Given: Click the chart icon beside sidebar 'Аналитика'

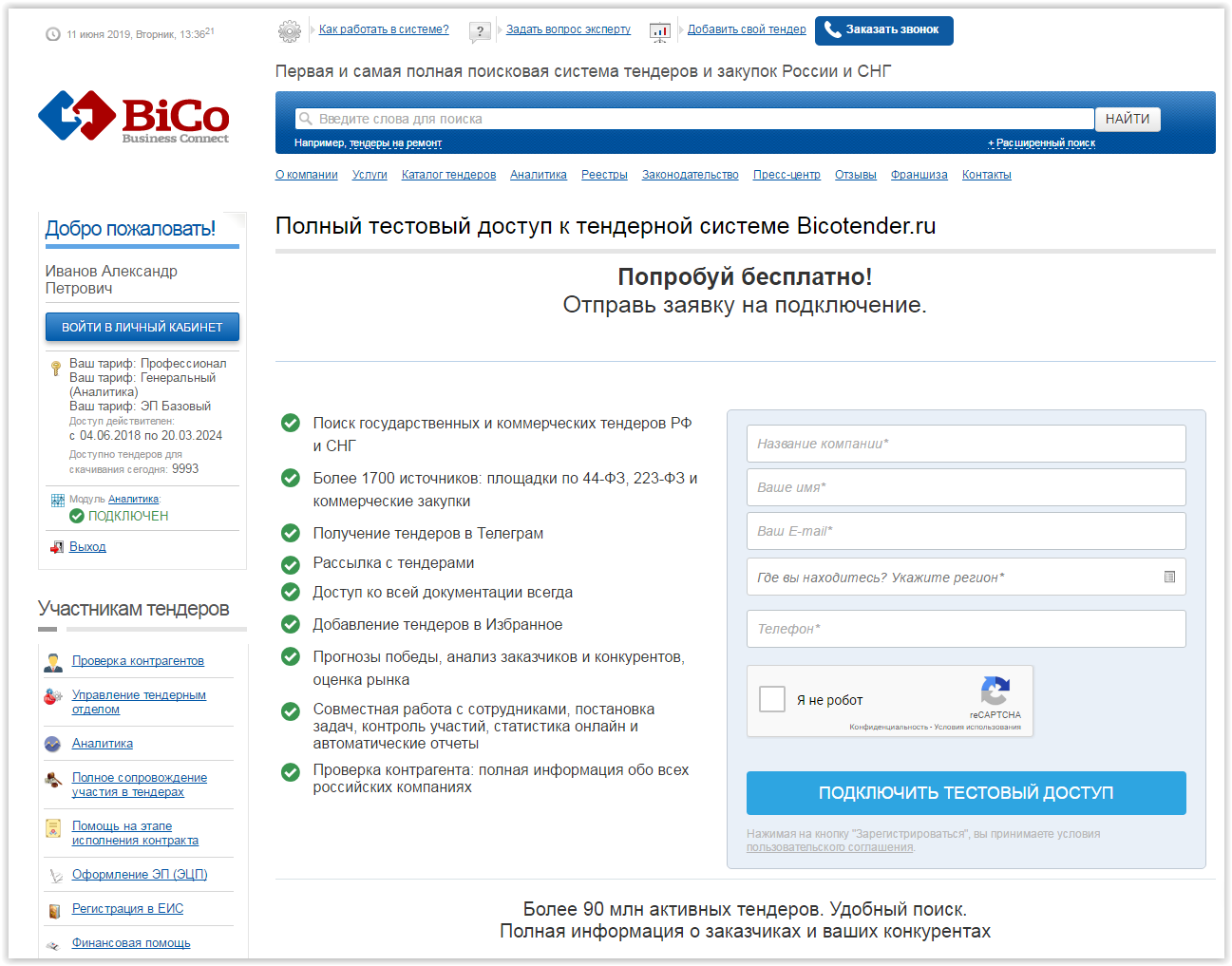Looking at the screenshot, I should [x=53, y=744].
